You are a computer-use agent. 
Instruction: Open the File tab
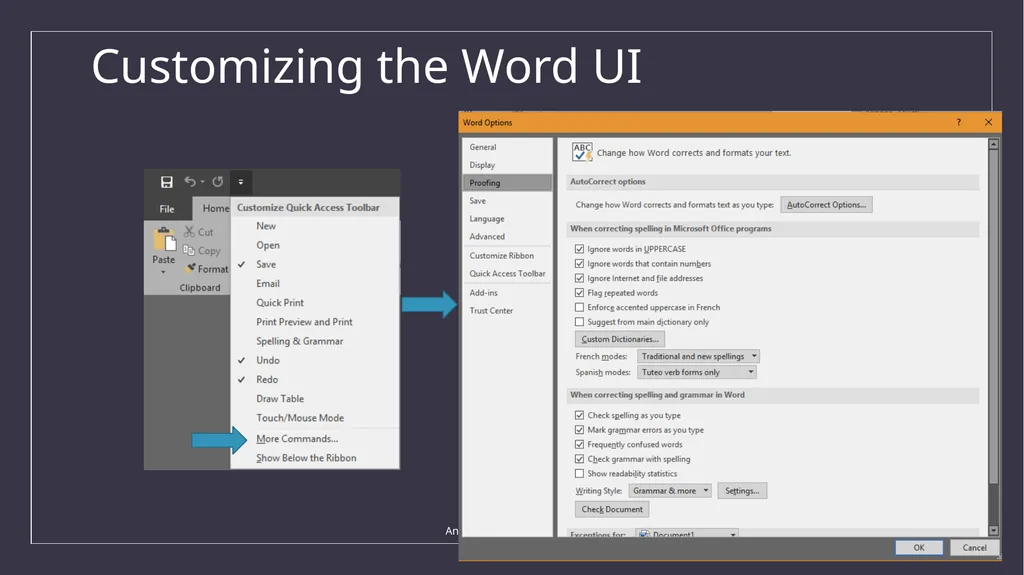[x=167, y=209]
